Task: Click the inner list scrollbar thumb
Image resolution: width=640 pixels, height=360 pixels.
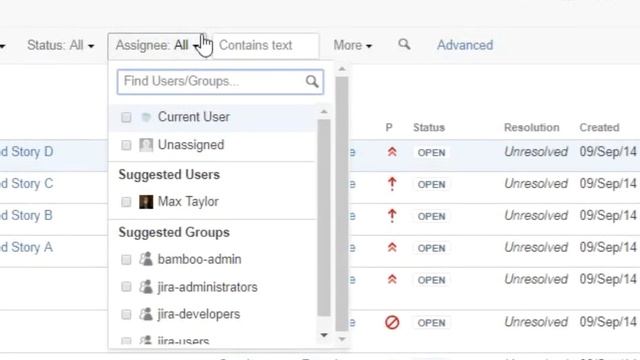Action: tap(324, 218)
